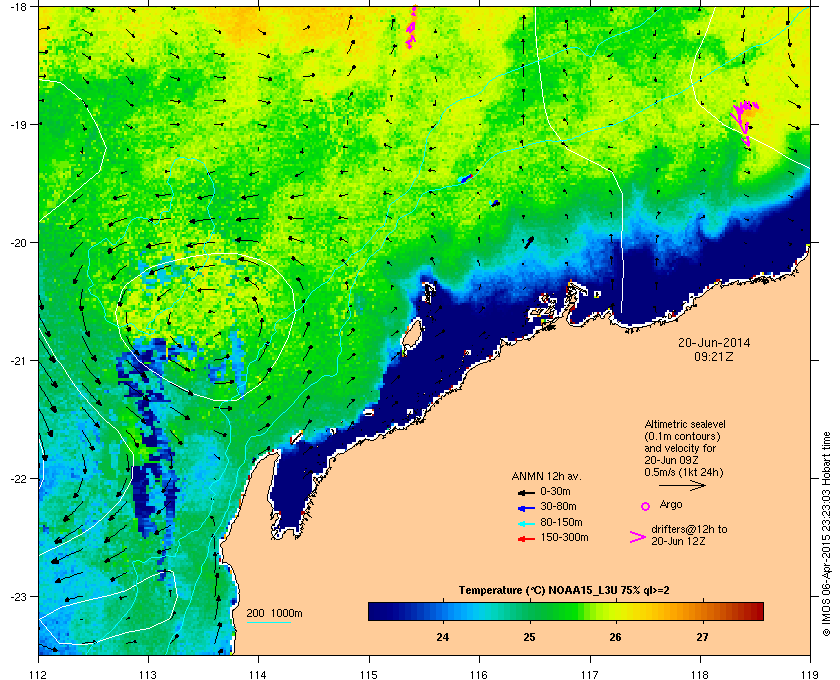Click the cyan 200 1000m depth line sample

click(268, 623)
